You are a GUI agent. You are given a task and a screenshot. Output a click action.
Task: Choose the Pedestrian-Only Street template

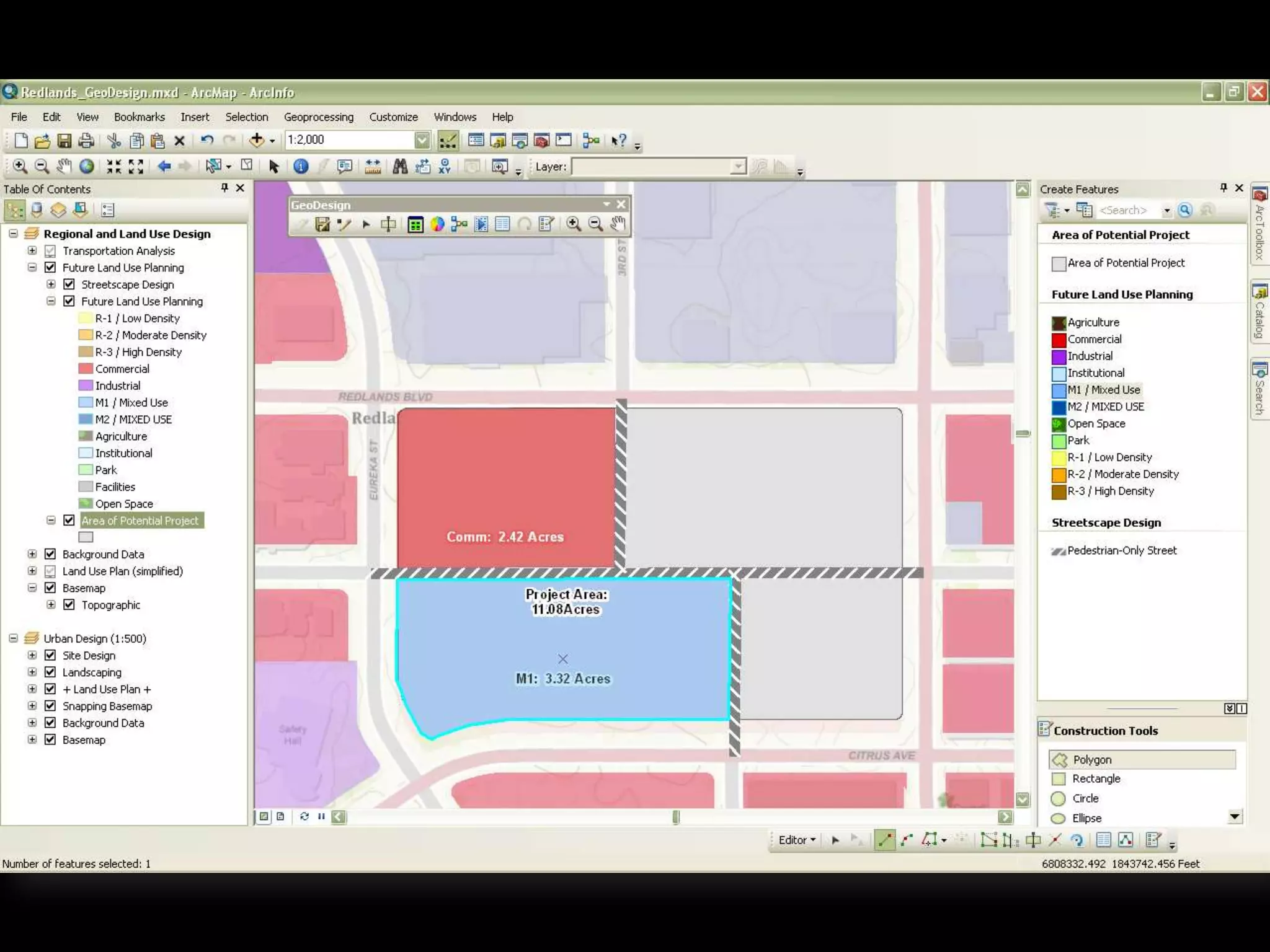tap(1121, 550)
